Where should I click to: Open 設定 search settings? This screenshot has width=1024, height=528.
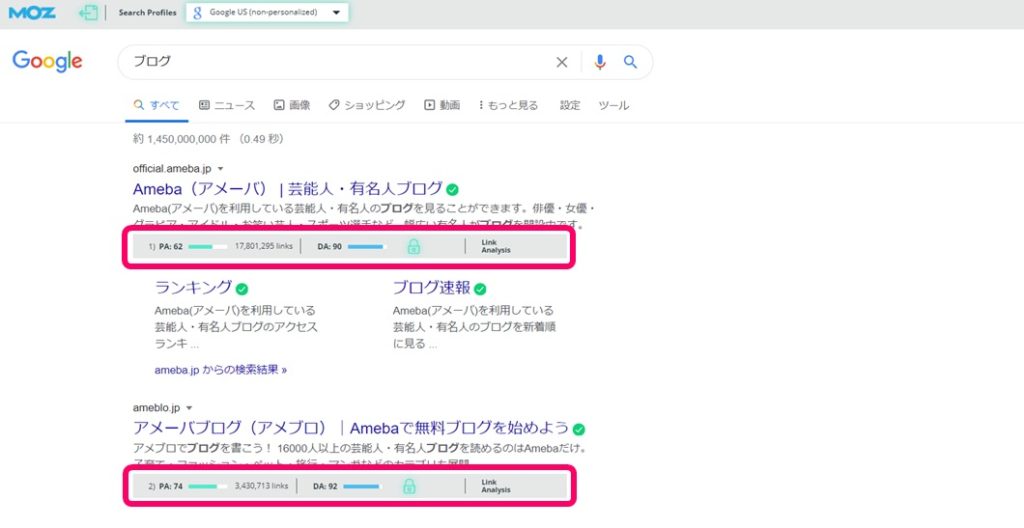coord(569,105)
